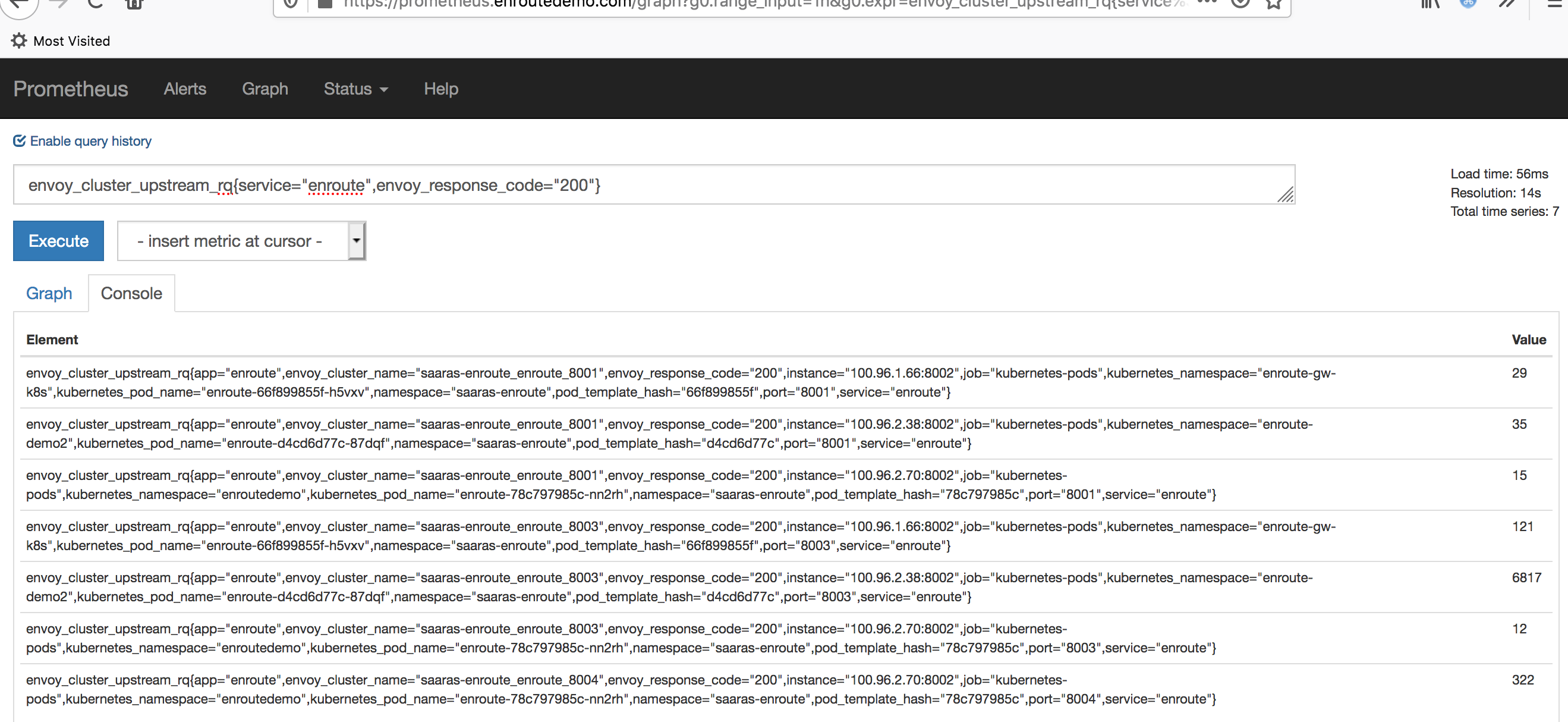Click the browser home icon
This screenshot has height=722, width=1568.
tap(134, 4)
